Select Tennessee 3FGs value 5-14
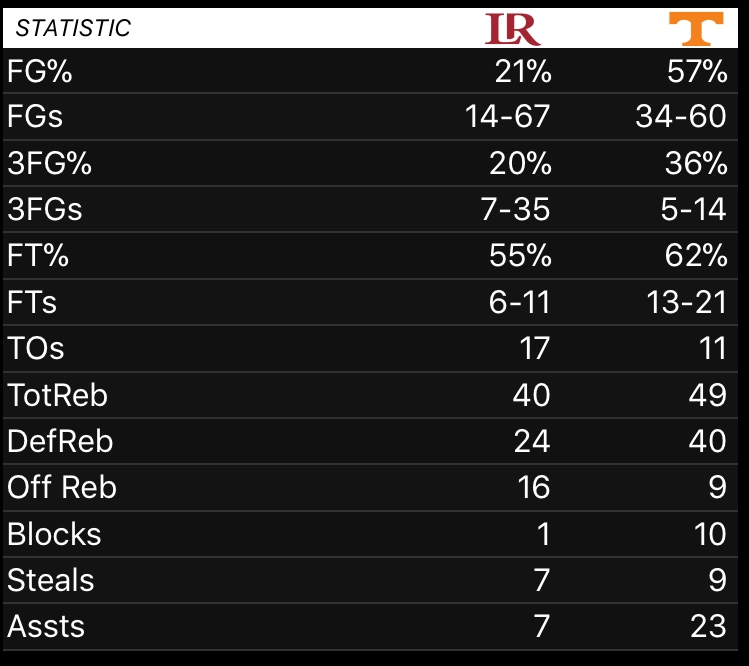Screen dimensions: 749x666 (x=694, y=209)
